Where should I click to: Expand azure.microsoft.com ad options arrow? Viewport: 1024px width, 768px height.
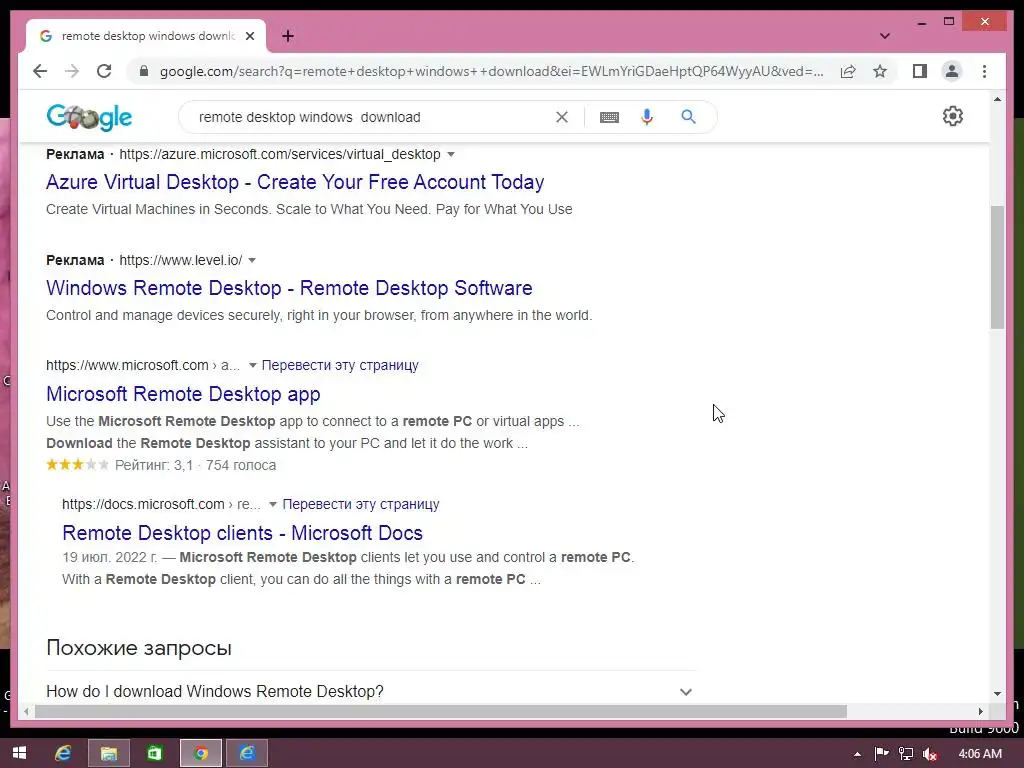tap(451, 155)
